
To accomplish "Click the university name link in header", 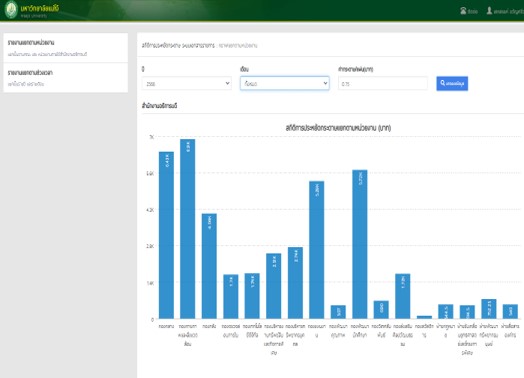I will tap(39, 8).
